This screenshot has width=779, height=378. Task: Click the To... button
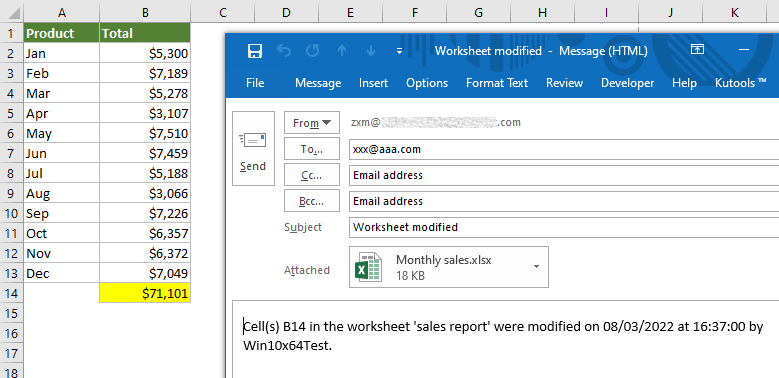coord(312,149)
